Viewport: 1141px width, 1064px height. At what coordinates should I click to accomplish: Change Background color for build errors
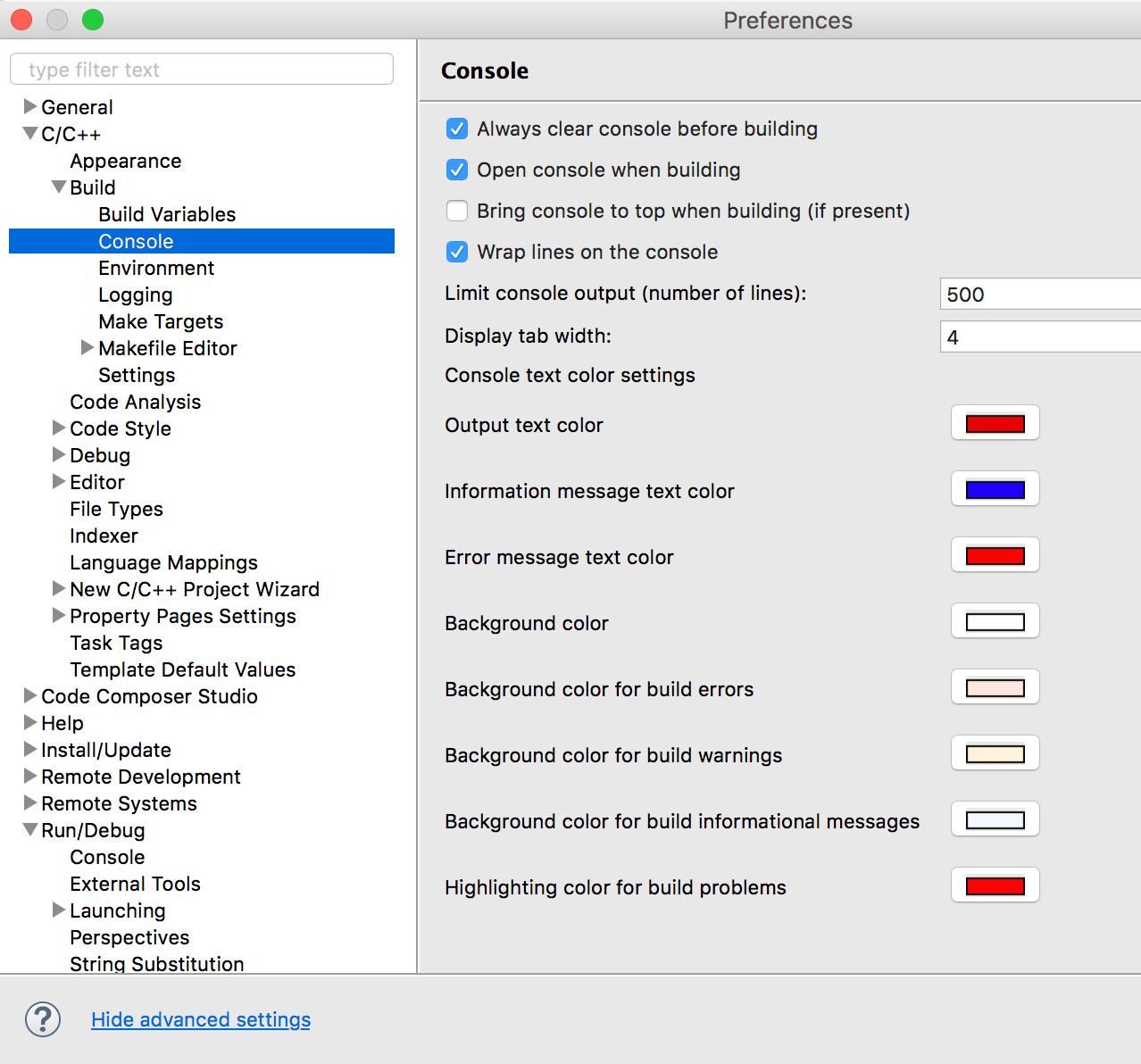(x=995, y=687)
